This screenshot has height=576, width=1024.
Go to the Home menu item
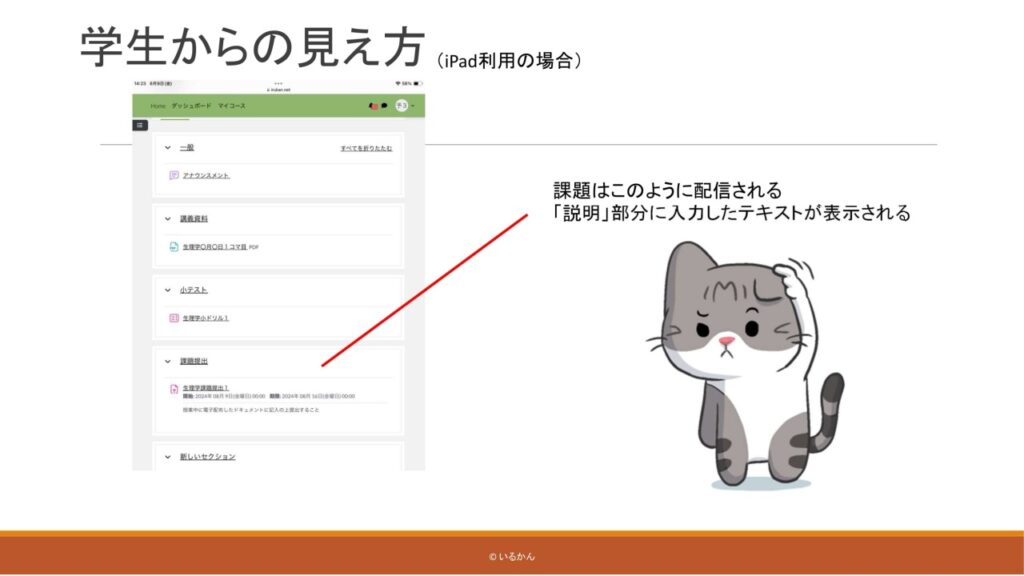pyautogui.click(x=158, y=105)
